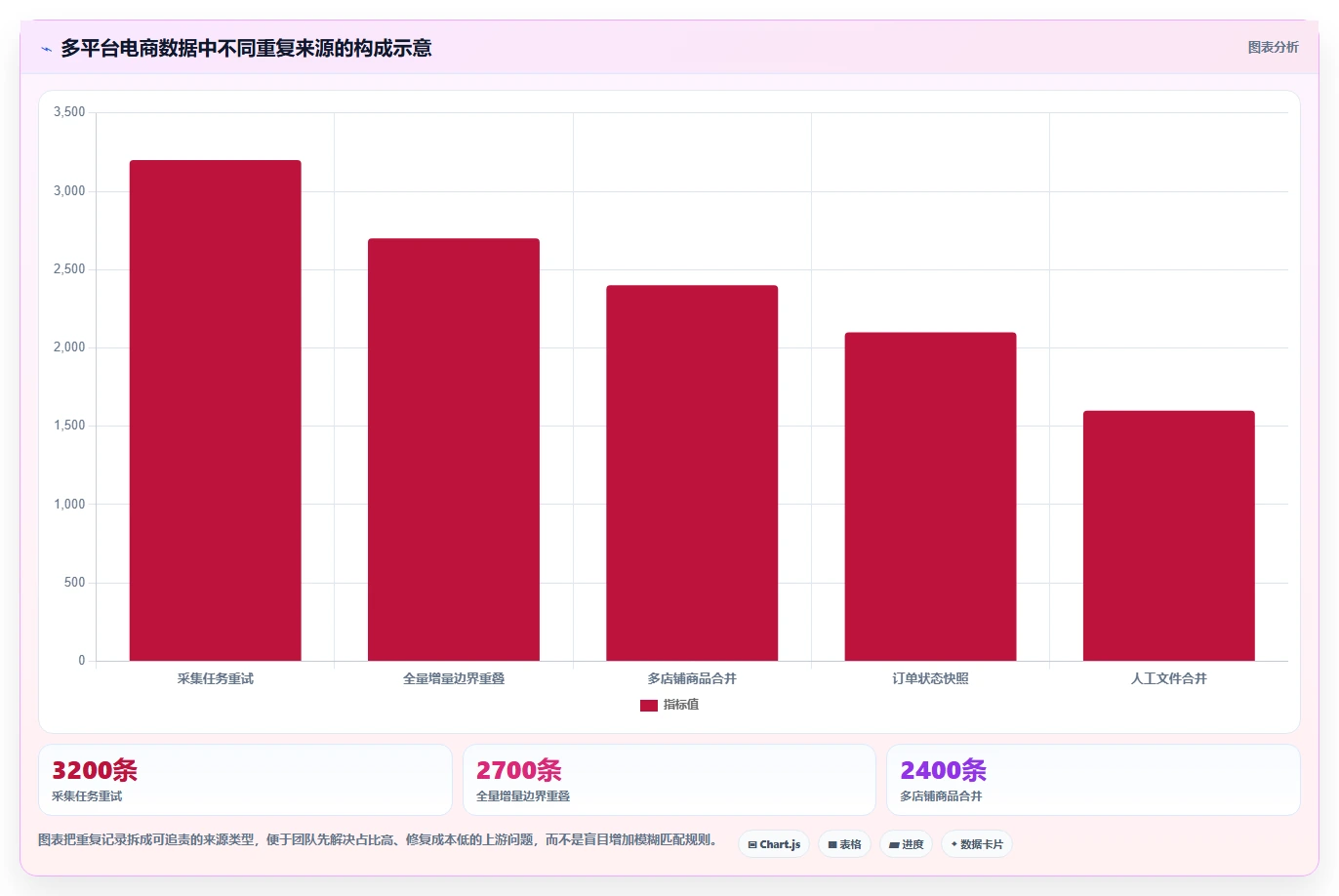The image size is (1339, 896).
Task: Select the 表格 tag chip
Action: pyautogui.click(x=844, y=844)
